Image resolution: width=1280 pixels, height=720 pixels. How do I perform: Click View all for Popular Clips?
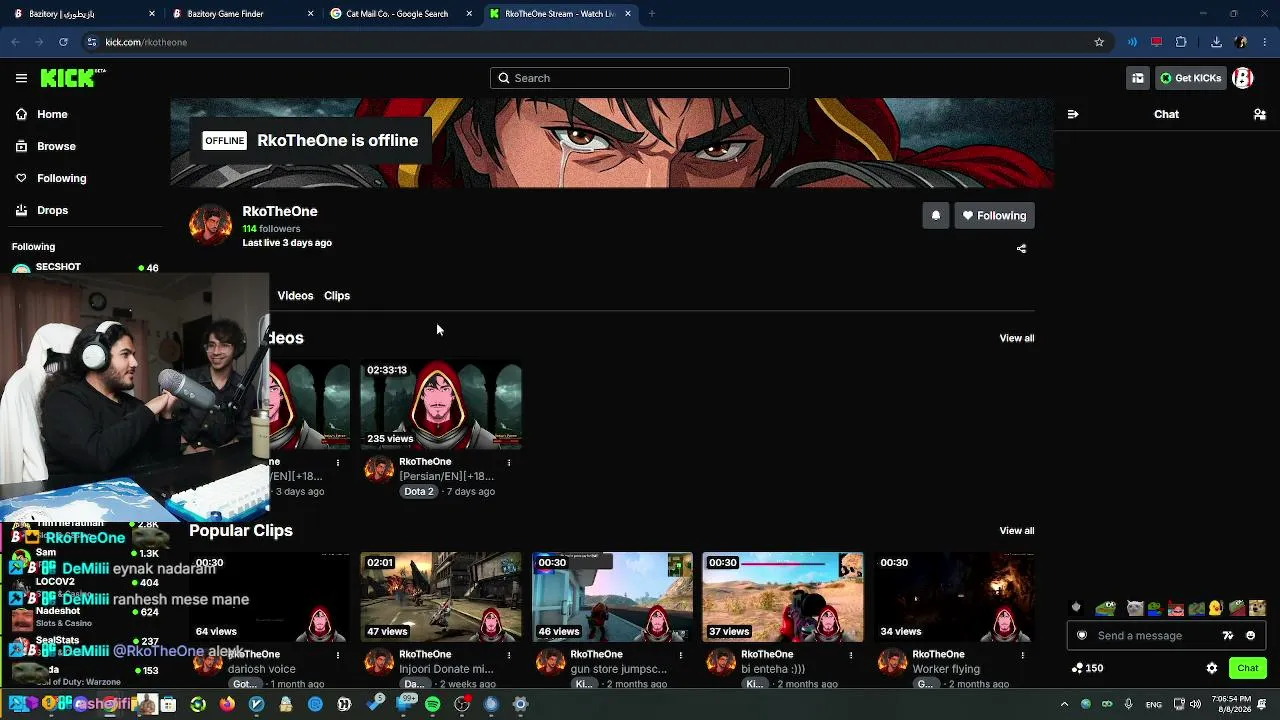pyautogui.click(x=1017, y=531)
